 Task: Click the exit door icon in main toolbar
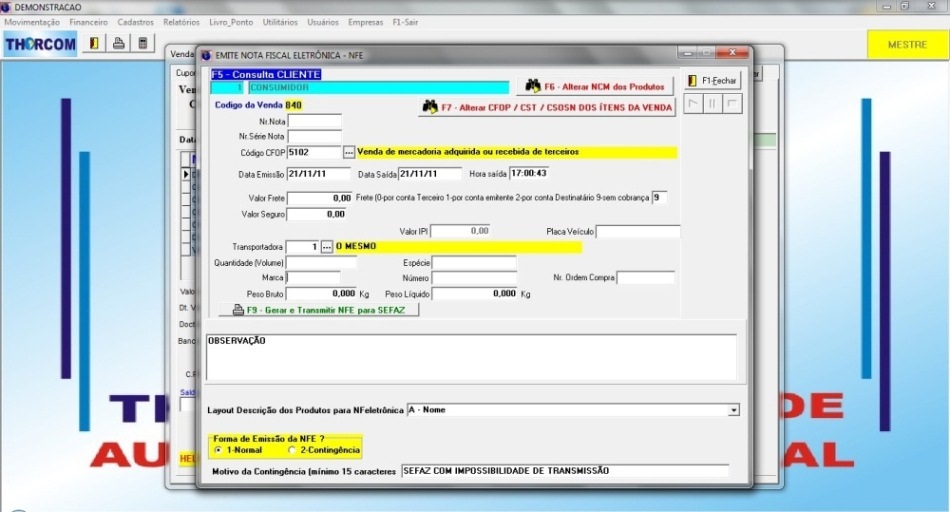(x=94, y=43)
